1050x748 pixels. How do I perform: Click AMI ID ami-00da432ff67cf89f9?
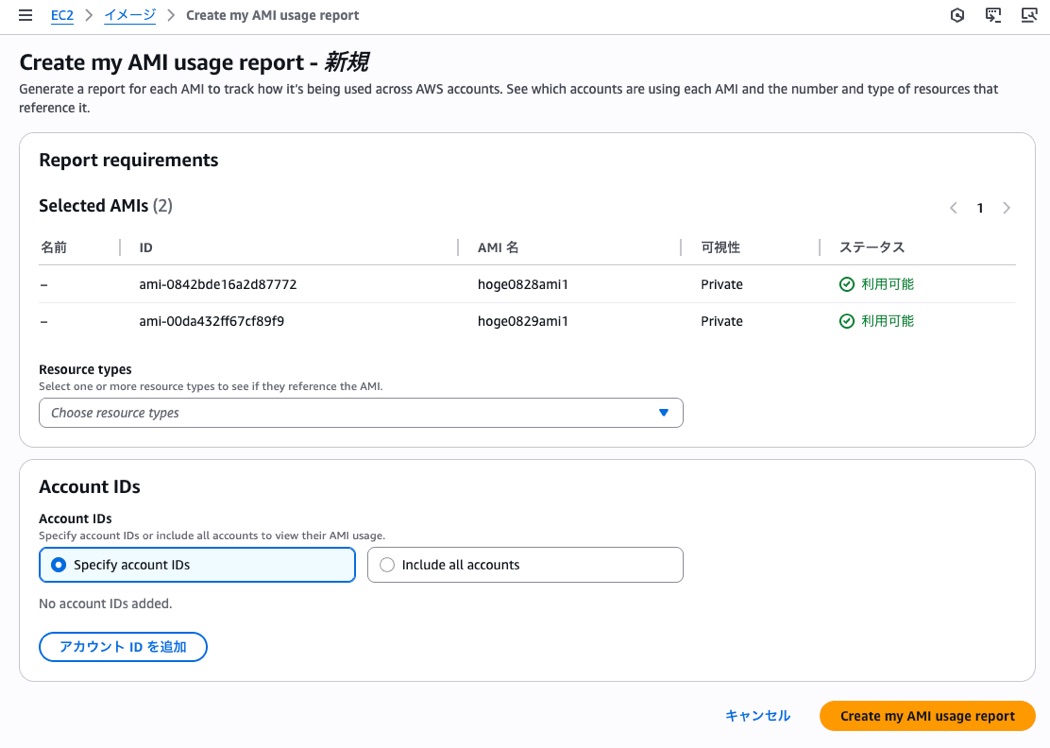coord(212,321)
